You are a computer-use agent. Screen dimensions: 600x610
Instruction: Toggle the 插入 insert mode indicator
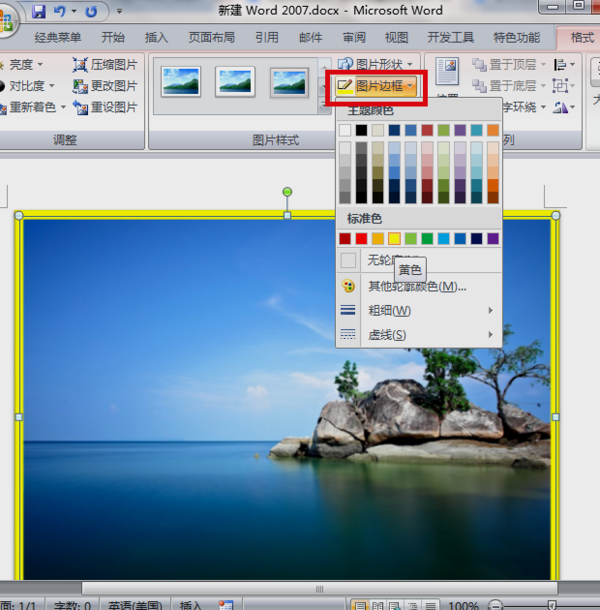(191, 605)
